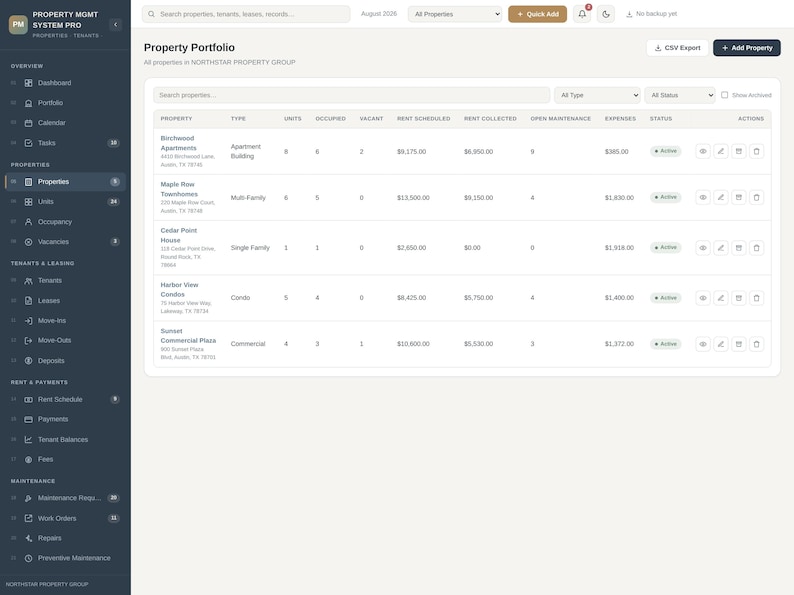This screenshot has width=794, height=595.
Task: Open notifications bell icon
Action: coord(582,14)
